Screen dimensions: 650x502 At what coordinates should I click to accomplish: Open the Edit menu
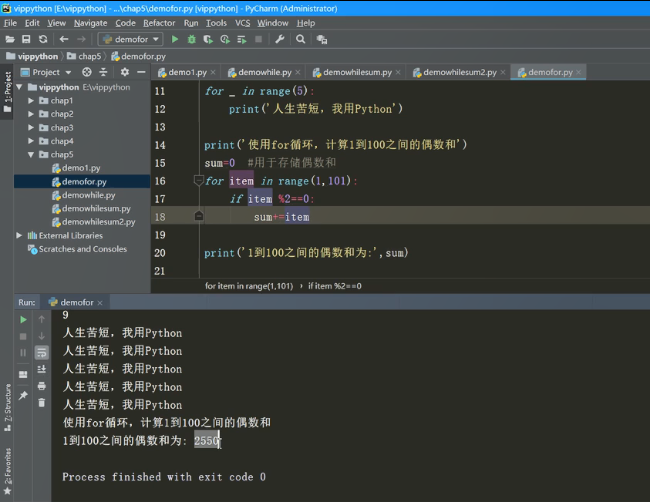[32, 23]
